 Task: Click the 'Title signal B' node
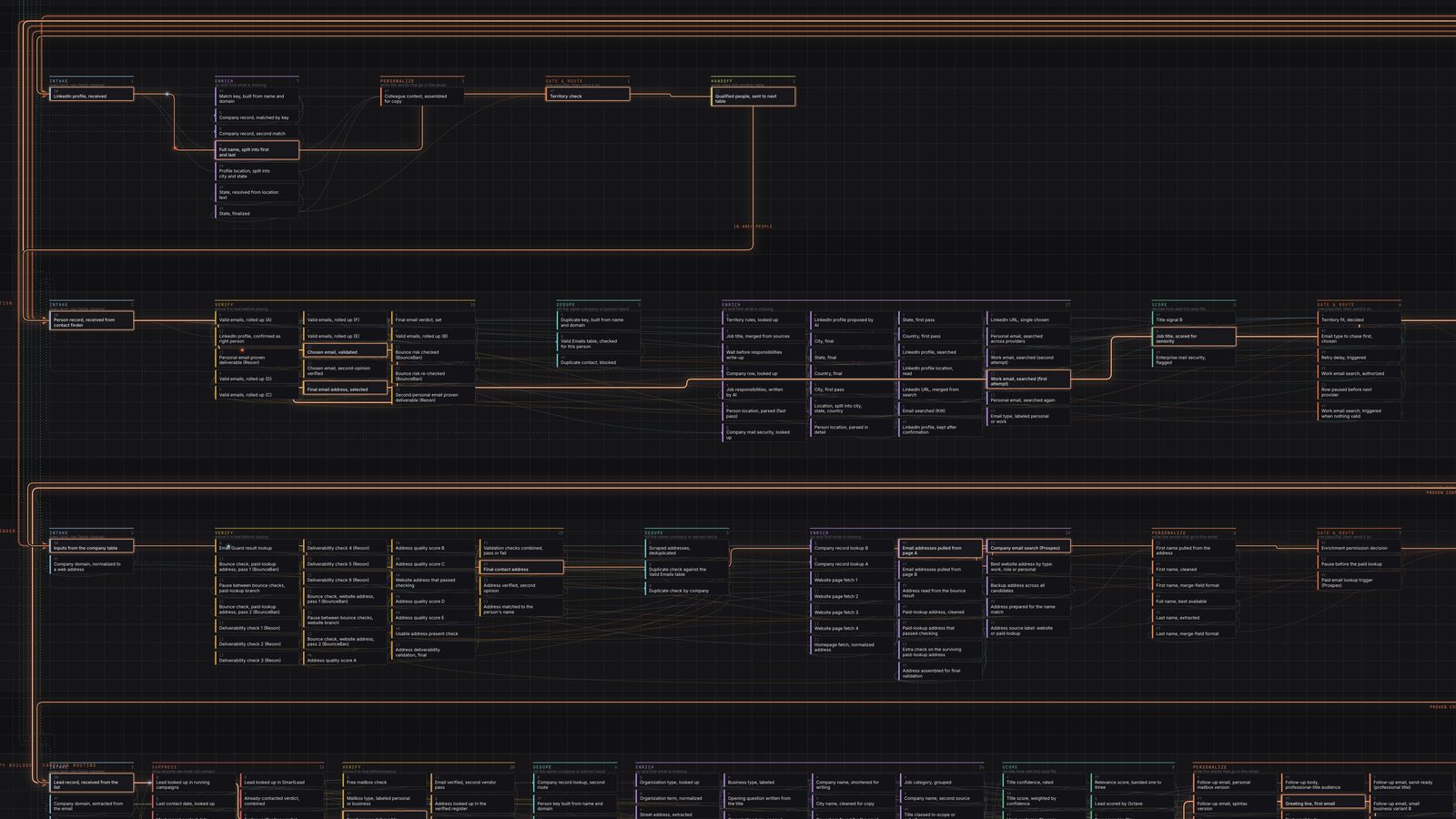coord(1195,318)
